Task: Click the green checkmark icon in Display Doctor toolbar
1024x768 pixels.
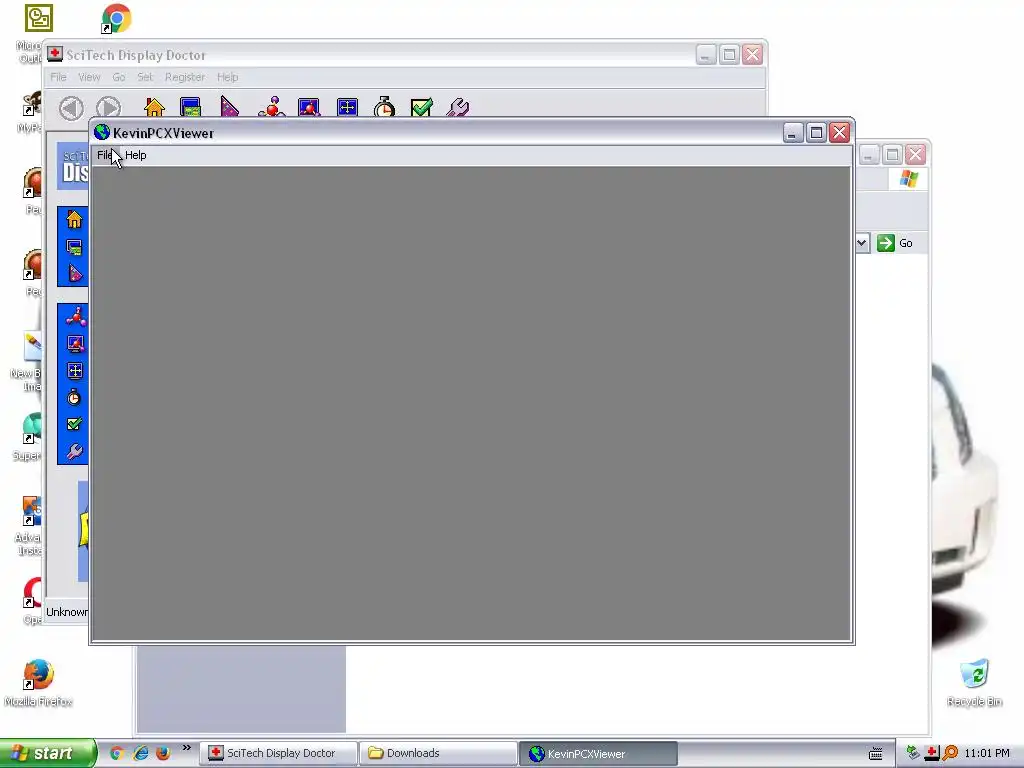Action: pyautogui.click(x=422, y=107)
